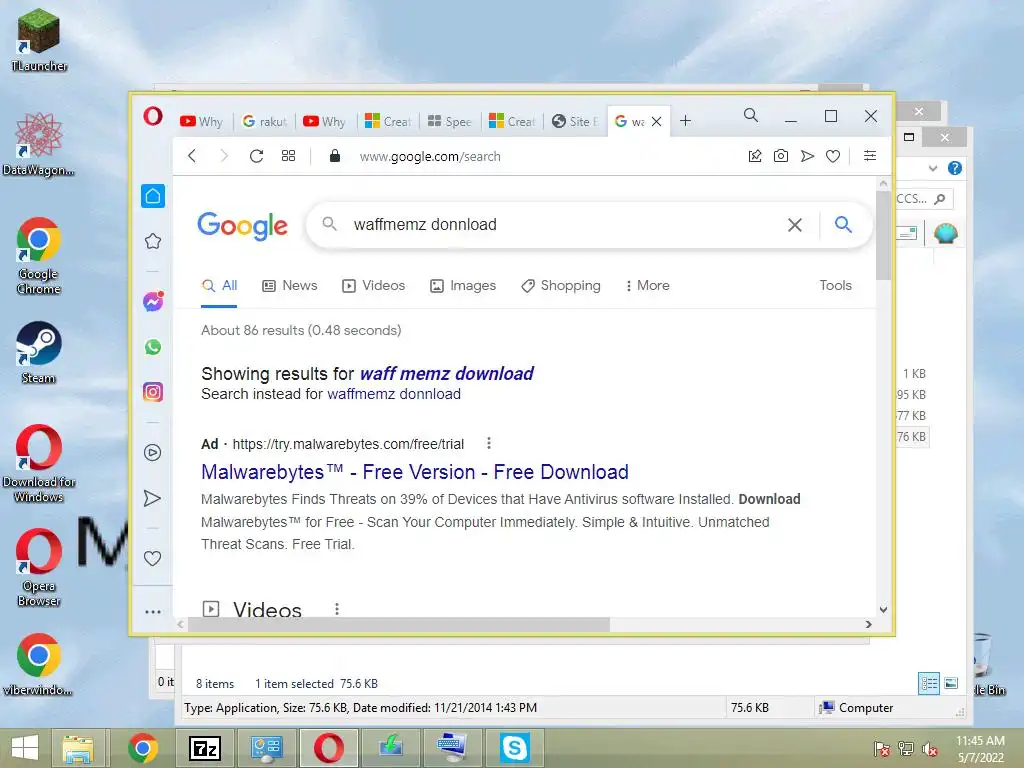Open sidebar Home start page icon

coord(153,196)
